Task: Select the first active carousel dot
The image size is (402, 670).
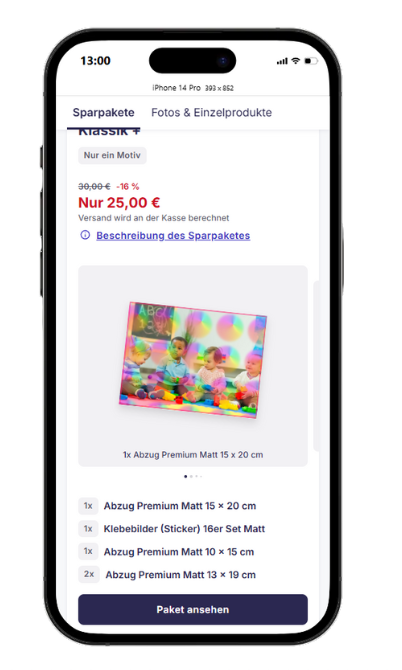Action: tap(185, 476)
